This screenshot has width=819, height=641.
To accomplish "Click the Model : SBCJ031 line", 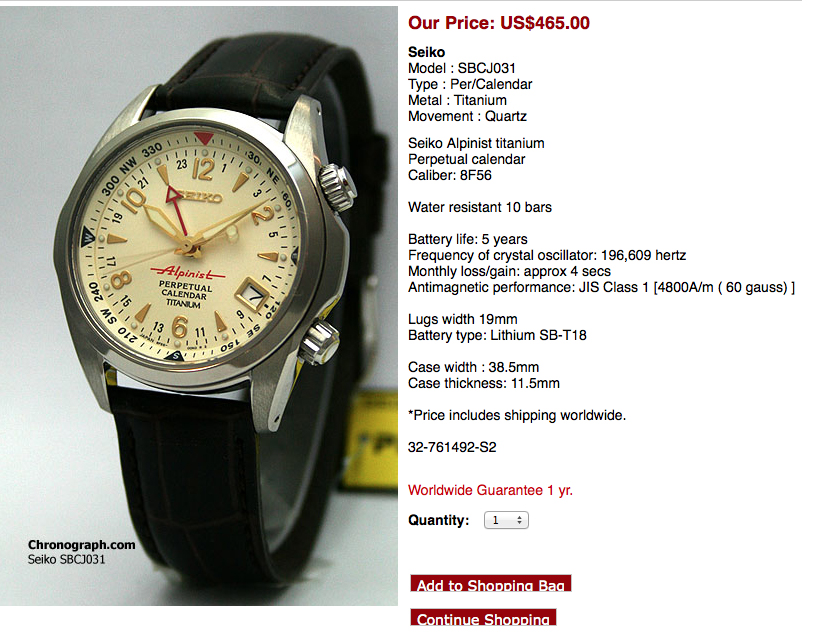I will [462, 68].
